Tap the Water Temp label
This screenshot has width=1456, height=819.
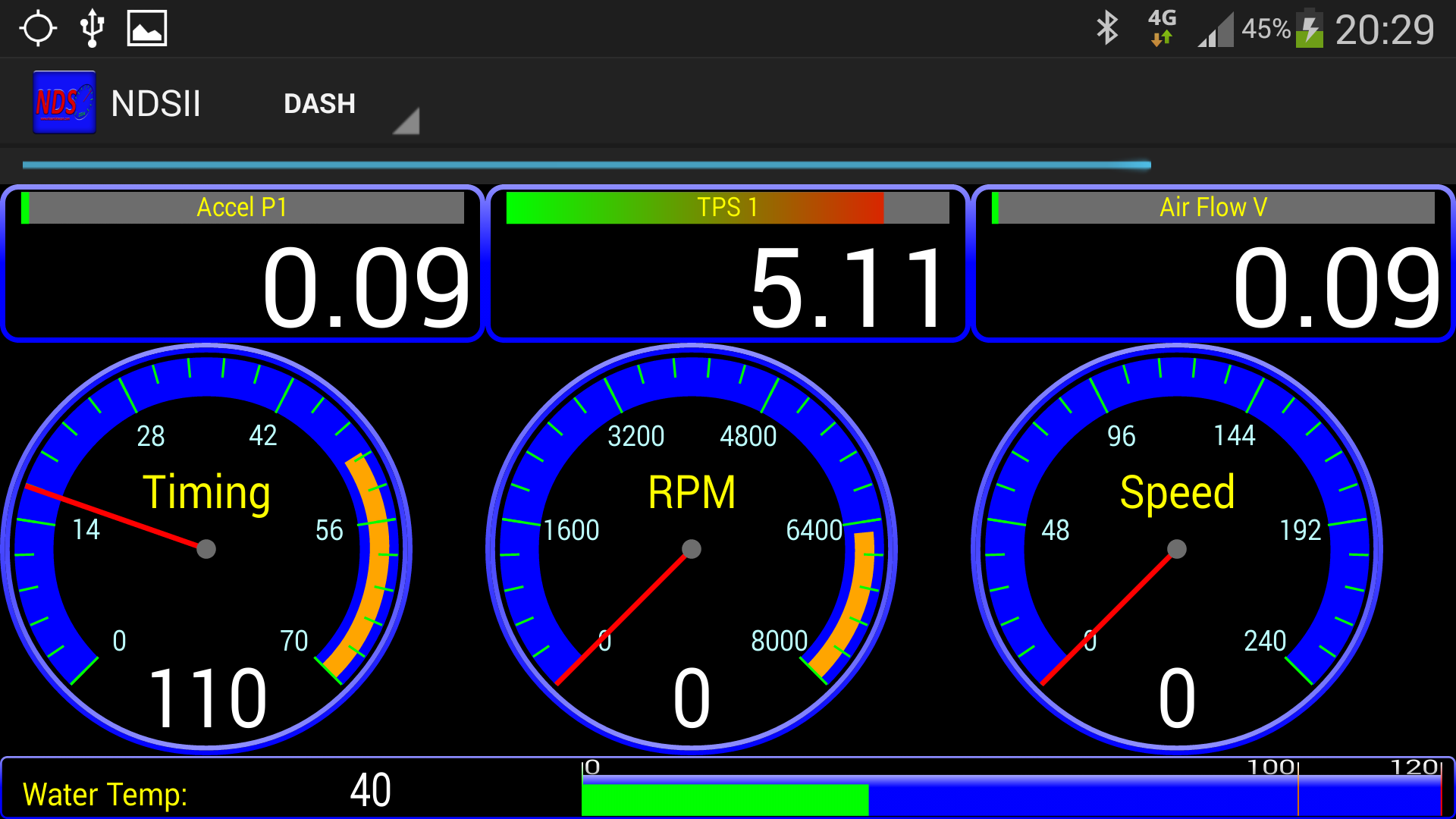[105, 794]
